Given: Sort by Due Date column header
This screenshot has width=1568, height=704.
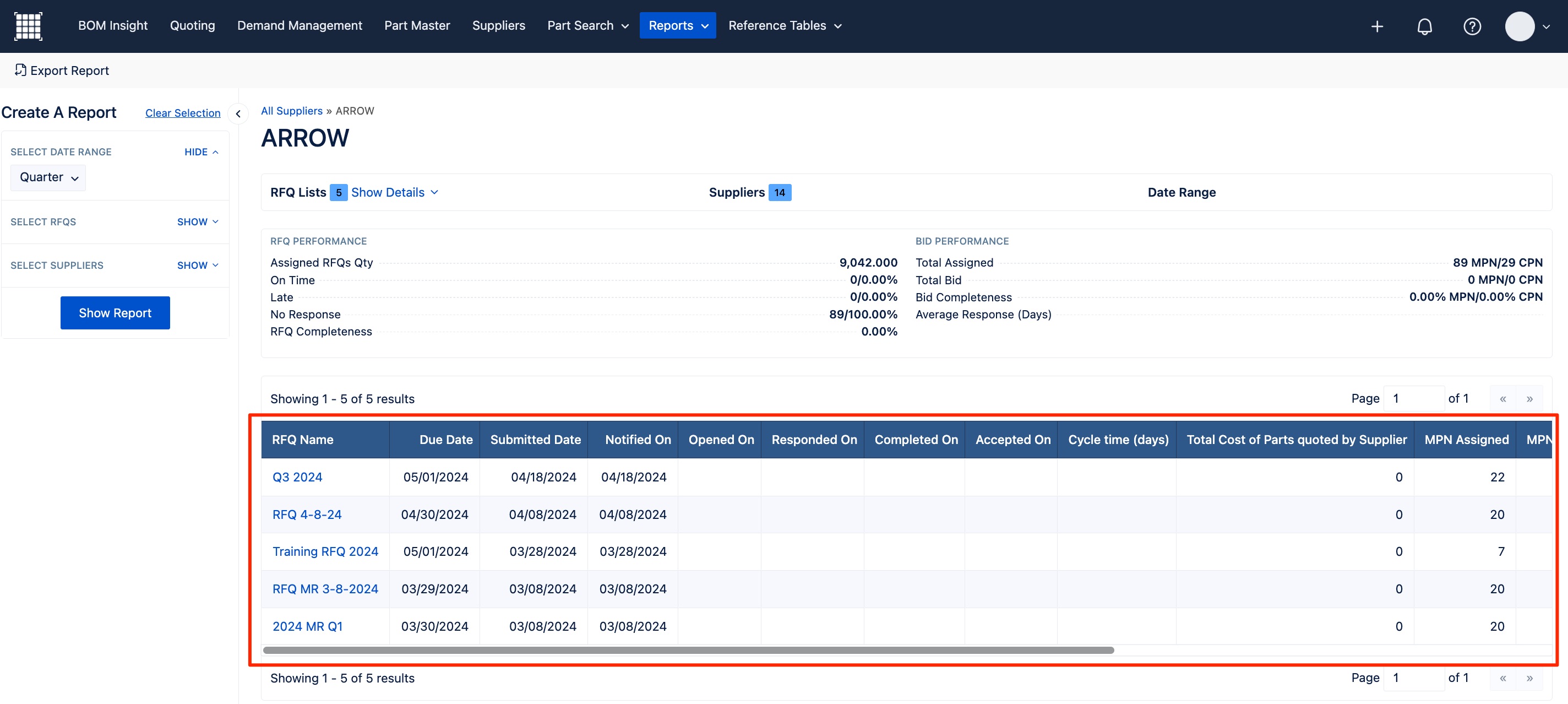Looking at the screenshot, I should pyautogui.click(x=434, y=440).
